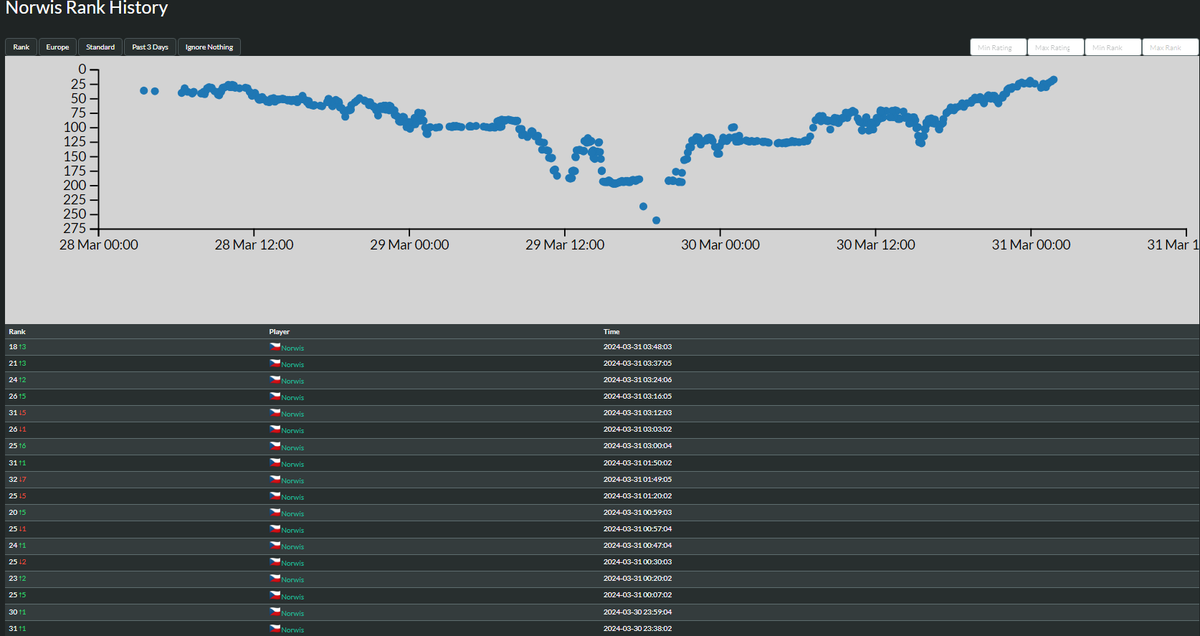Toggle the Europe region filter
This screenshot has width=1200, height=636.
click(x=57, y=46)
